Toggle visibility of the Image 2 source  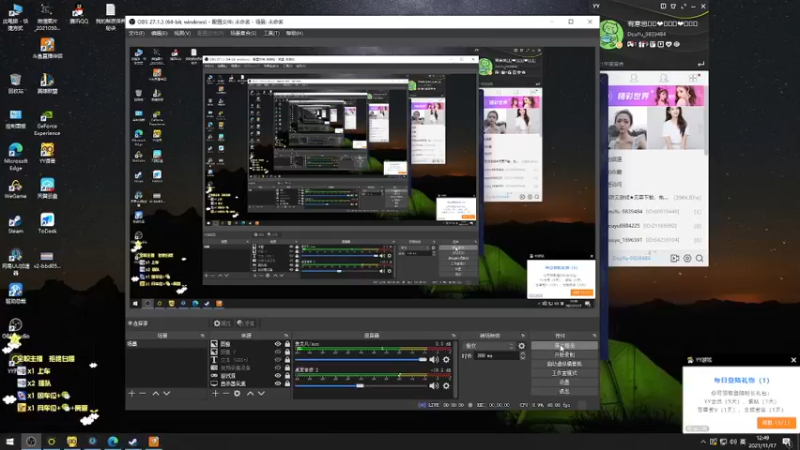click(x=278, y=352)
